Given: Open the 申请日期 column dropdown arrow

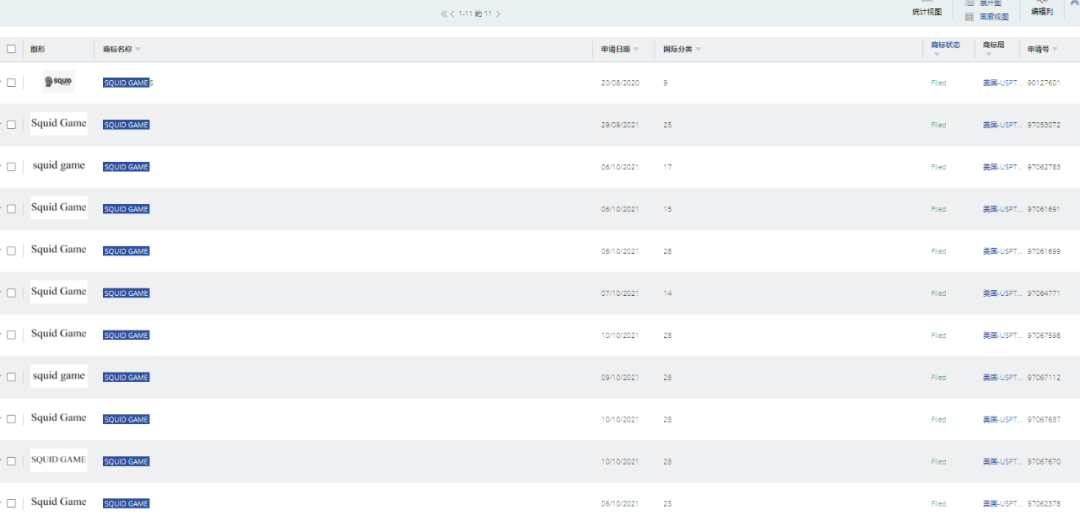Looking at the screenshot, I should click(x=636, y=50).
